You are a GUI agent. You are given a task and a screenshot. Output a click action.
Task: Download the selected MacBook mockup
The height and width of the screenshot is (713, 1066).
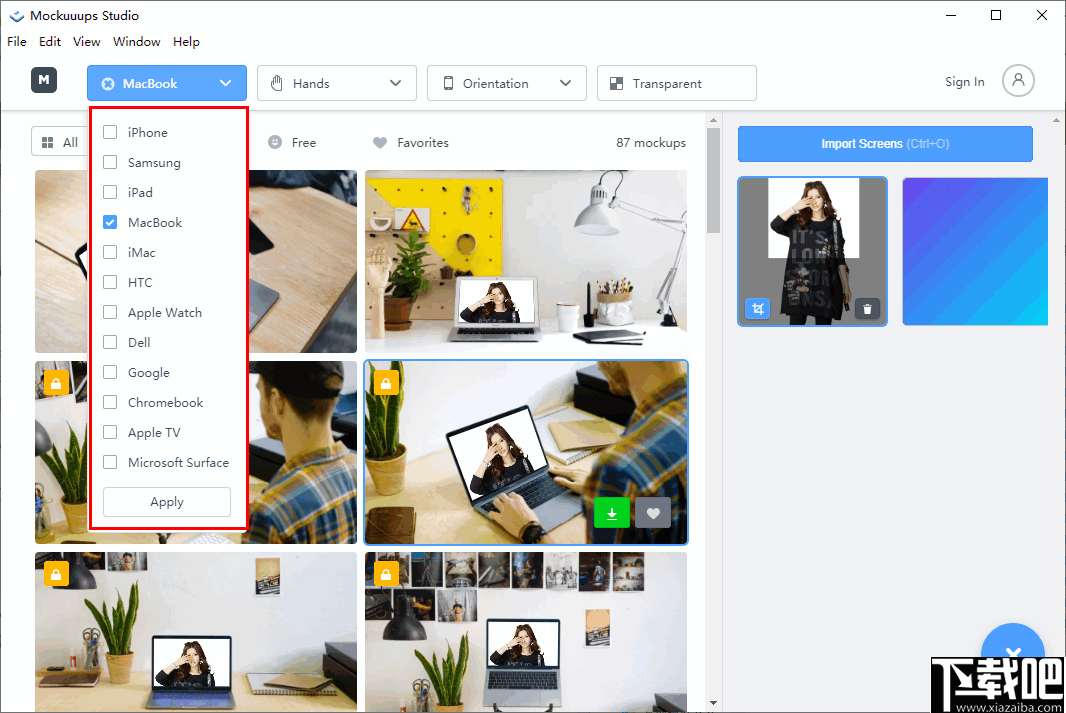611,512
